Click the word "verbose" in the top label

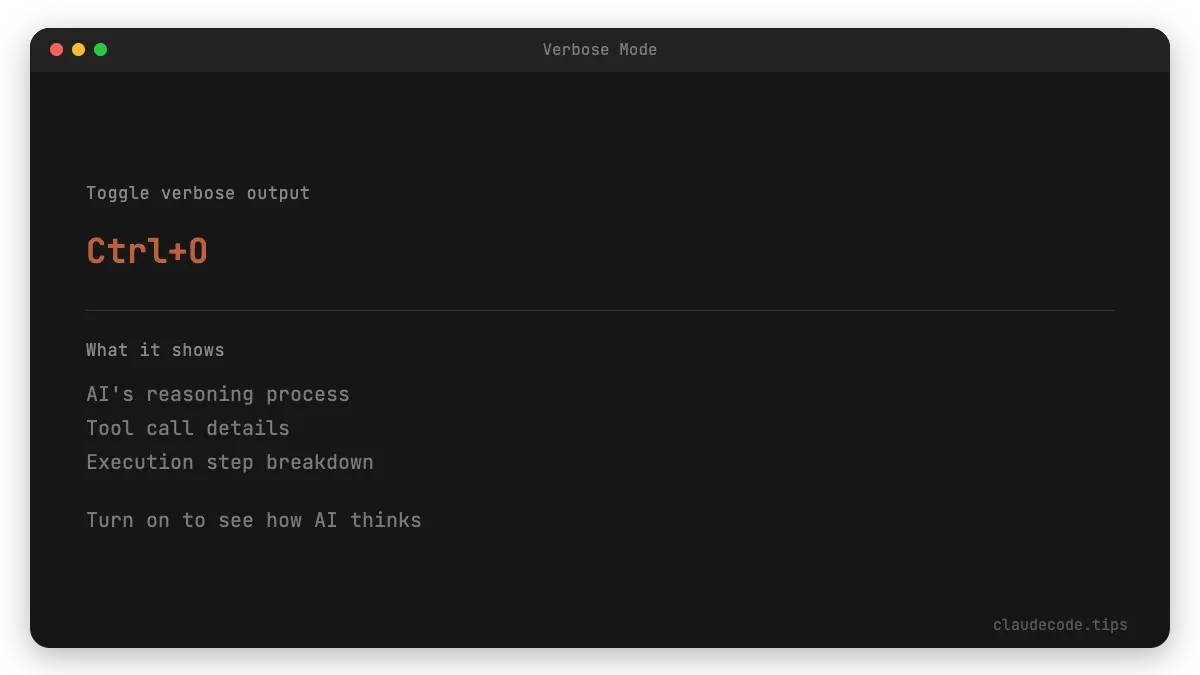(199, 193)
